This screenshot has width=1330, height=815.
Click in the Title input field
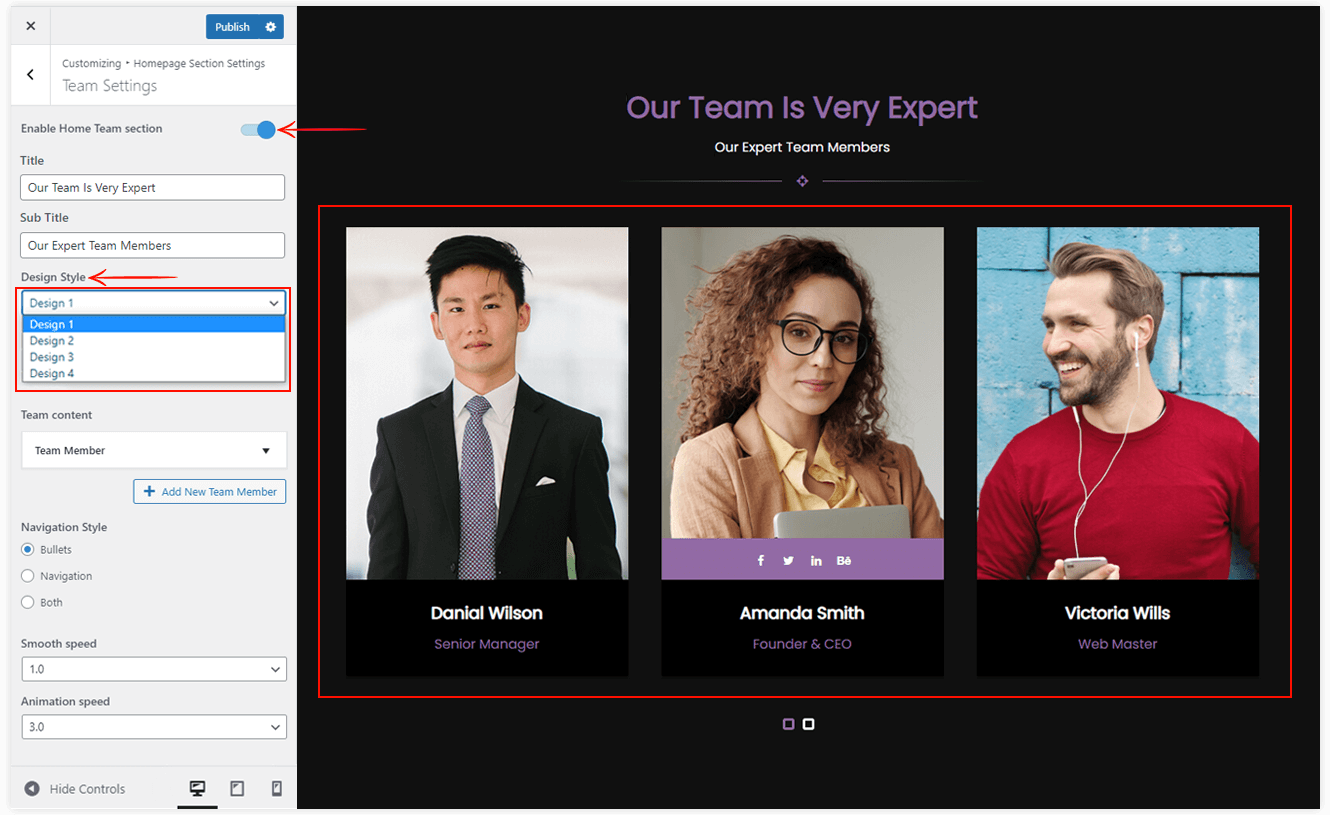(x=152, y=187)
